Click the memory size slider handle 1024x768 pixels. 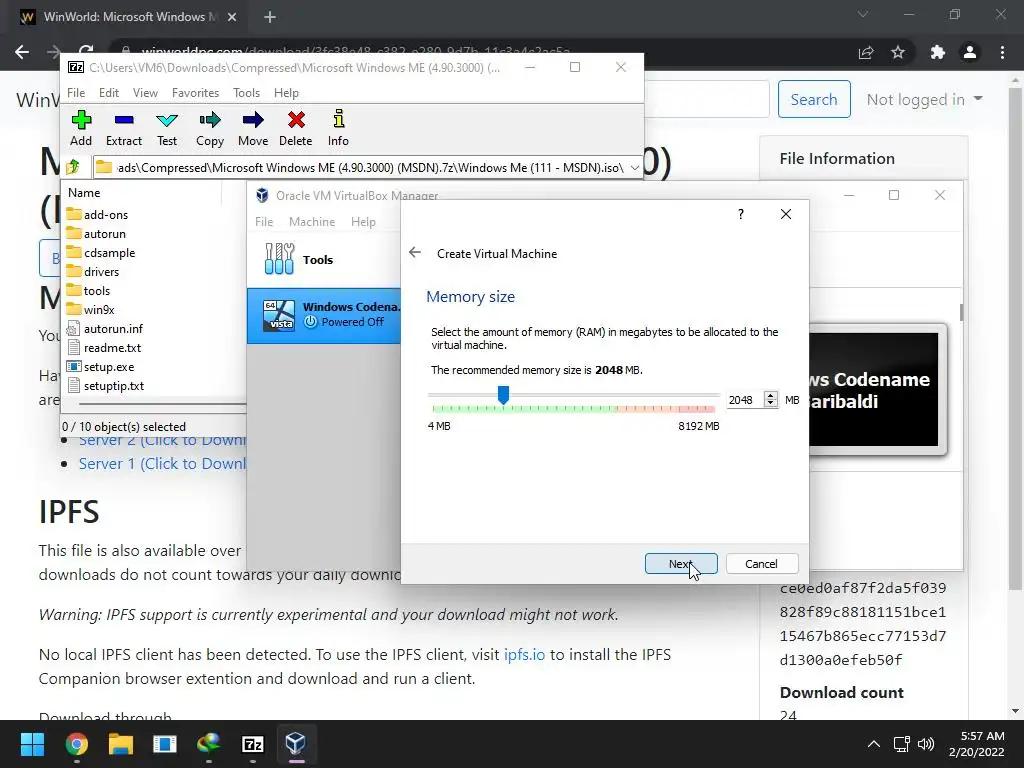pos(503,395)
